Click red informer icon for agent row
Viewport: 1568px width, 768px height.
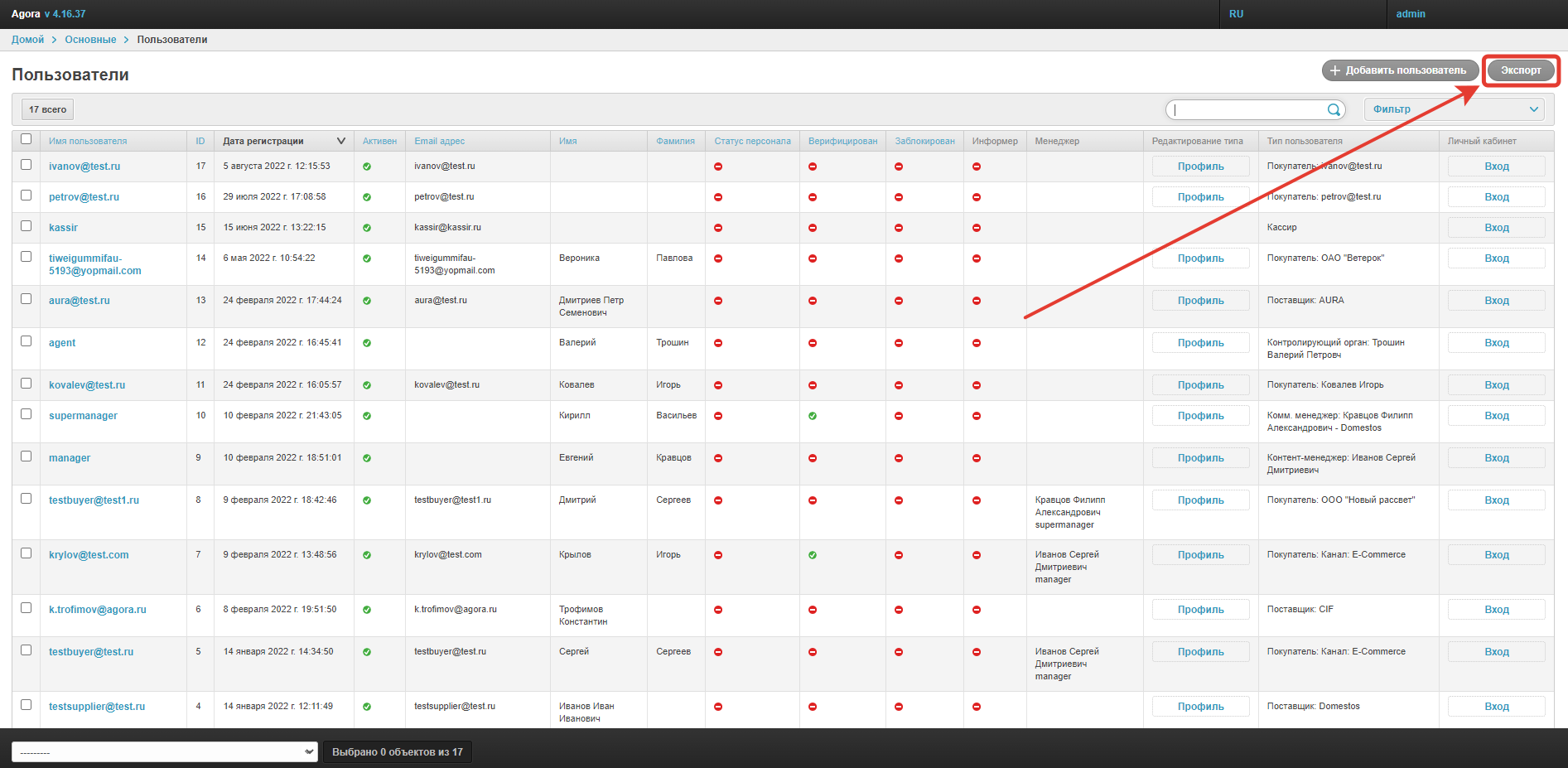coord(977,343)
